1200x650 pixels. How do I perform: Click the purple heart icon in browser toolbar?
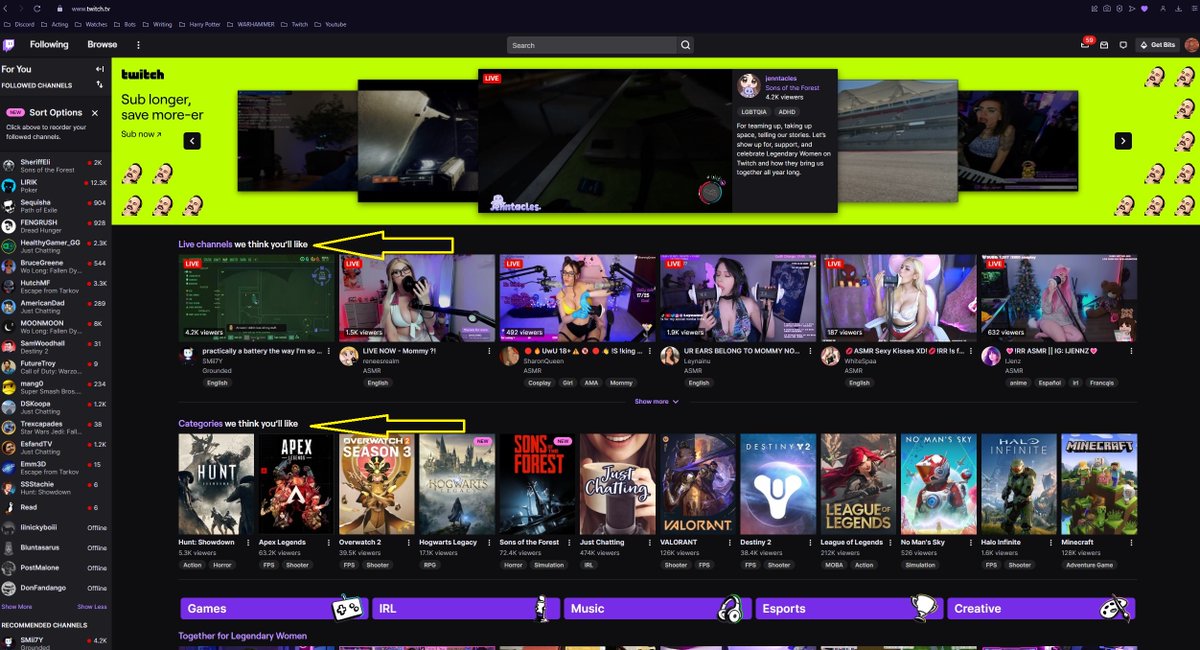(1144, 9)
